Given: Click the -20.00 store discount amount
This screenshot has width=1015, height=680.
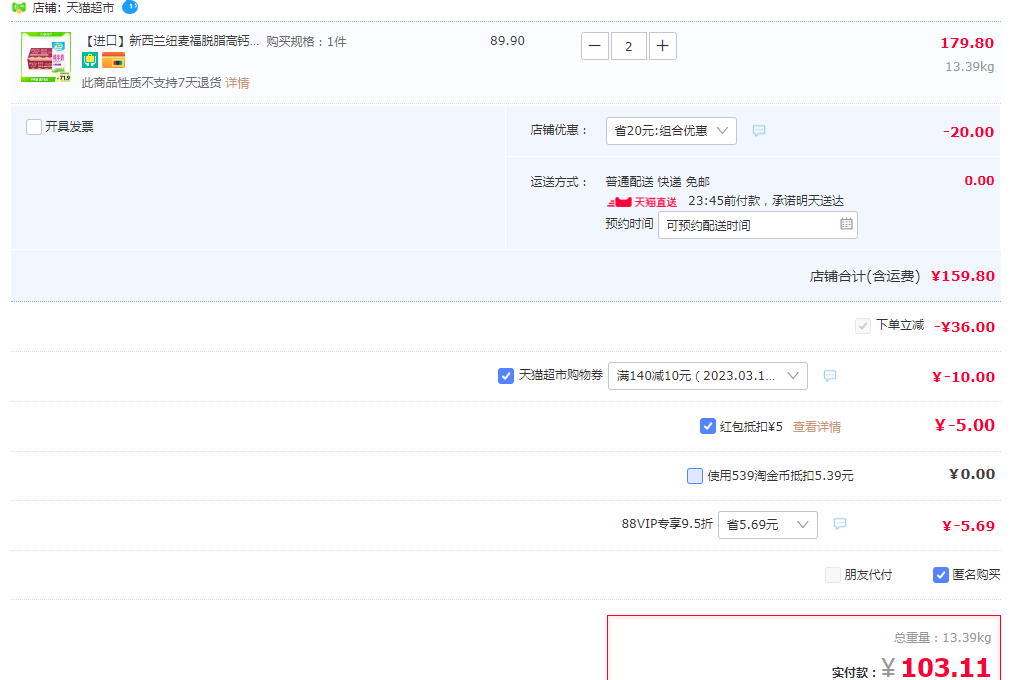Looking at the screenshot, I should tap(968, 132).
